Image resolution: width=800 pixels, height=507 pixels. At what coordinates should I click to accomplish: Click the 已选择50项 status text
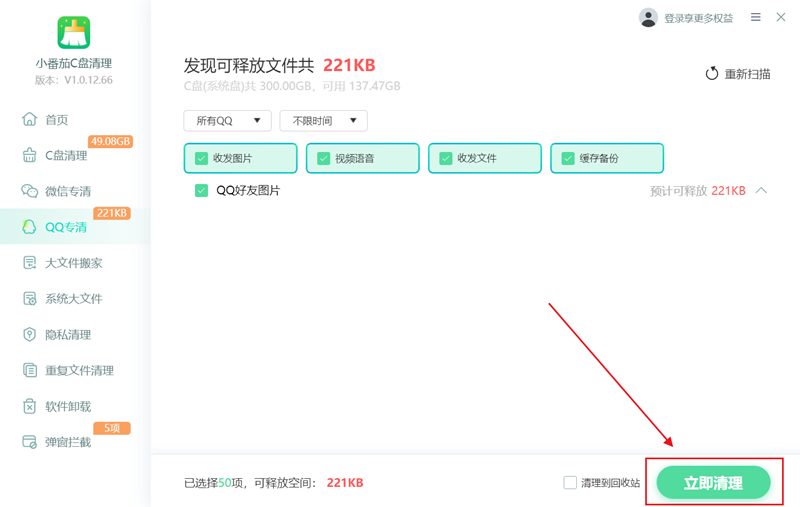(x=213, y=483)
